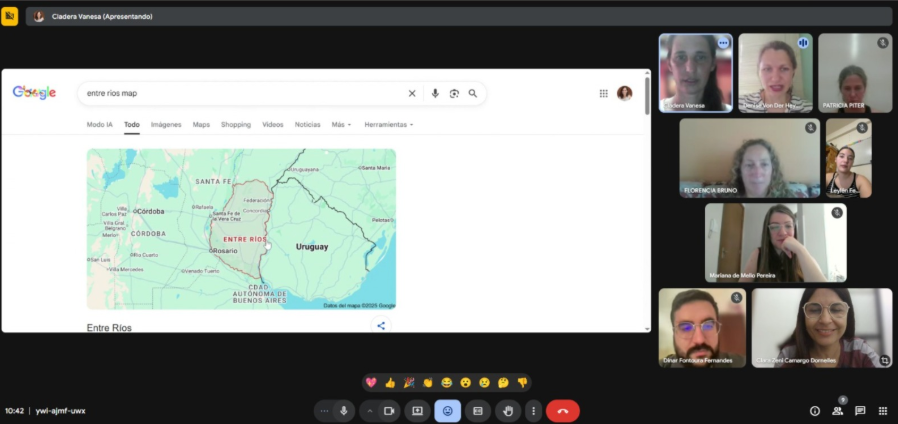Image resolution: width=898 pixels, height=424 pixels.
Task: Open the meeting chat panel
Action: pyautogui.click(x=860, y=410)
